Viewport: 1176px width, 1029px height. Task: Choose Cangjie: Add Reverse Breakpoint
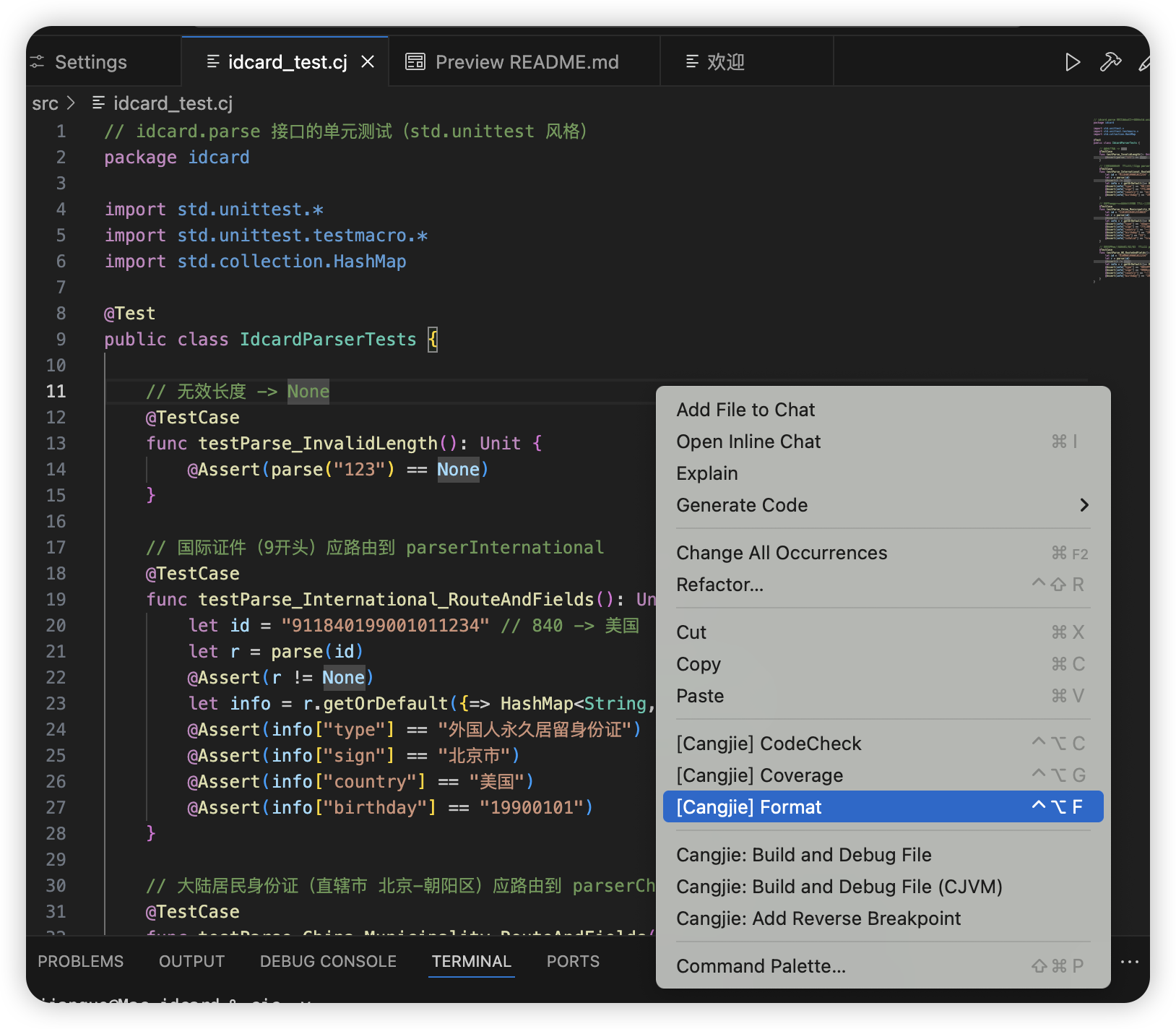point(883,918)
